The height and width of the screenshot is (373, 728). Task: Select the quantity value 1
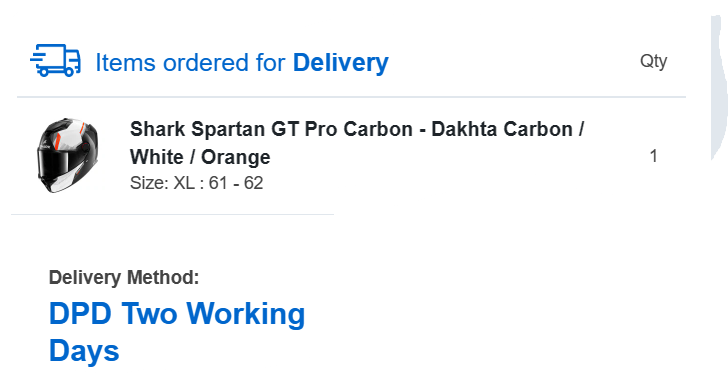pos(653,157)
